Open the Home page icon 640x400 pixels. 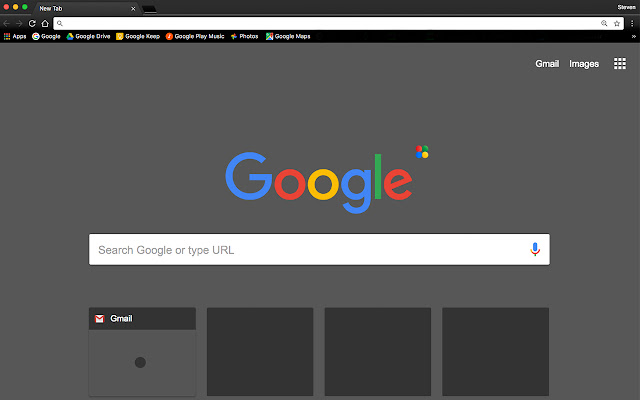coord(45,23)
